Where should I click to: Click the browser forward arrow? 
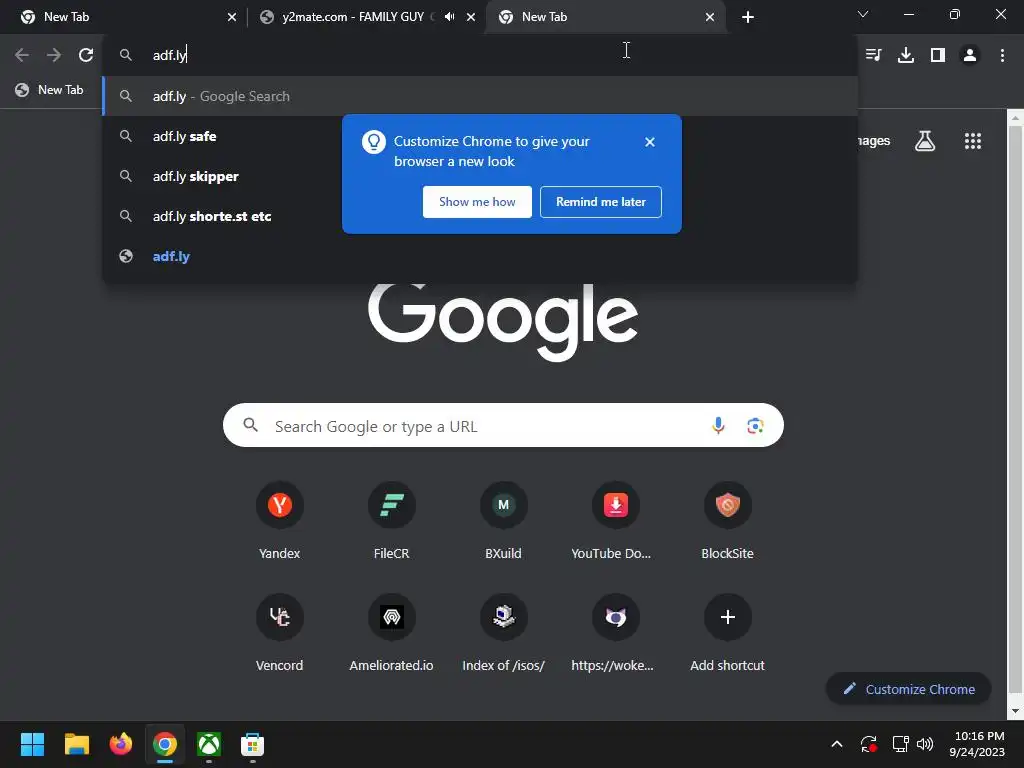[54, 55]
